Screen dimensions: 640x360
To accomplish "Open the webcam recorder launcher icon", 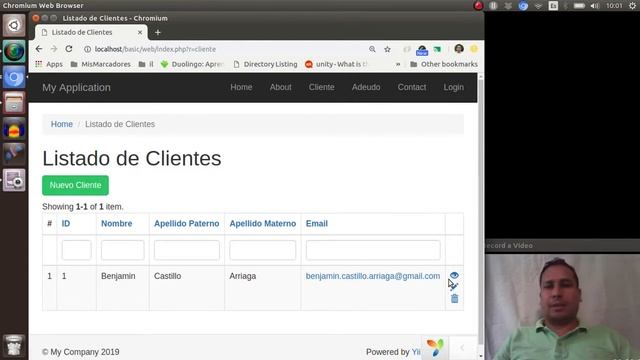I will click(14, 180).
